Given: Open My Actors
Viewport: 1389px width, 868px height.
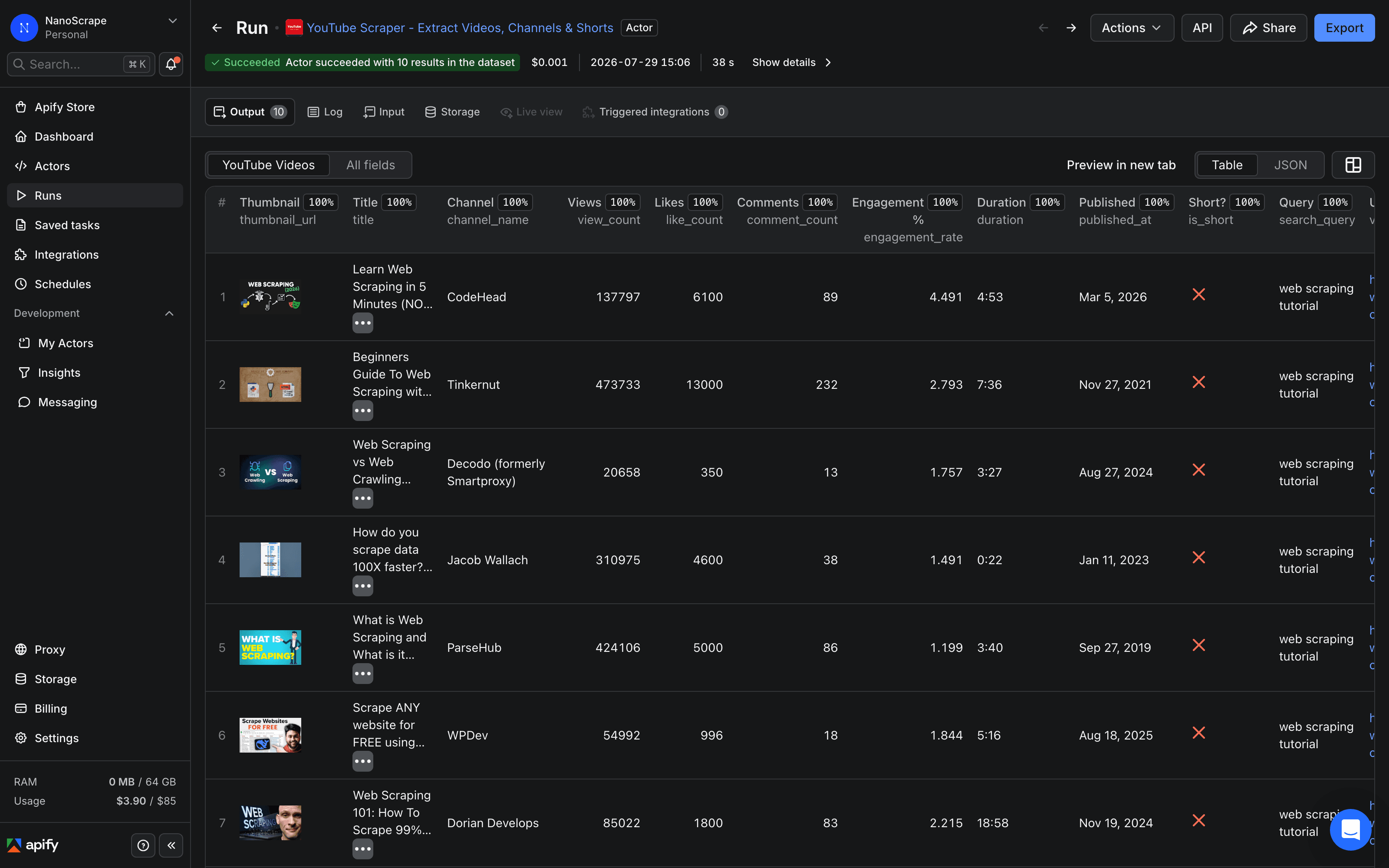Looking at the screenshot, I should (95, 343).
